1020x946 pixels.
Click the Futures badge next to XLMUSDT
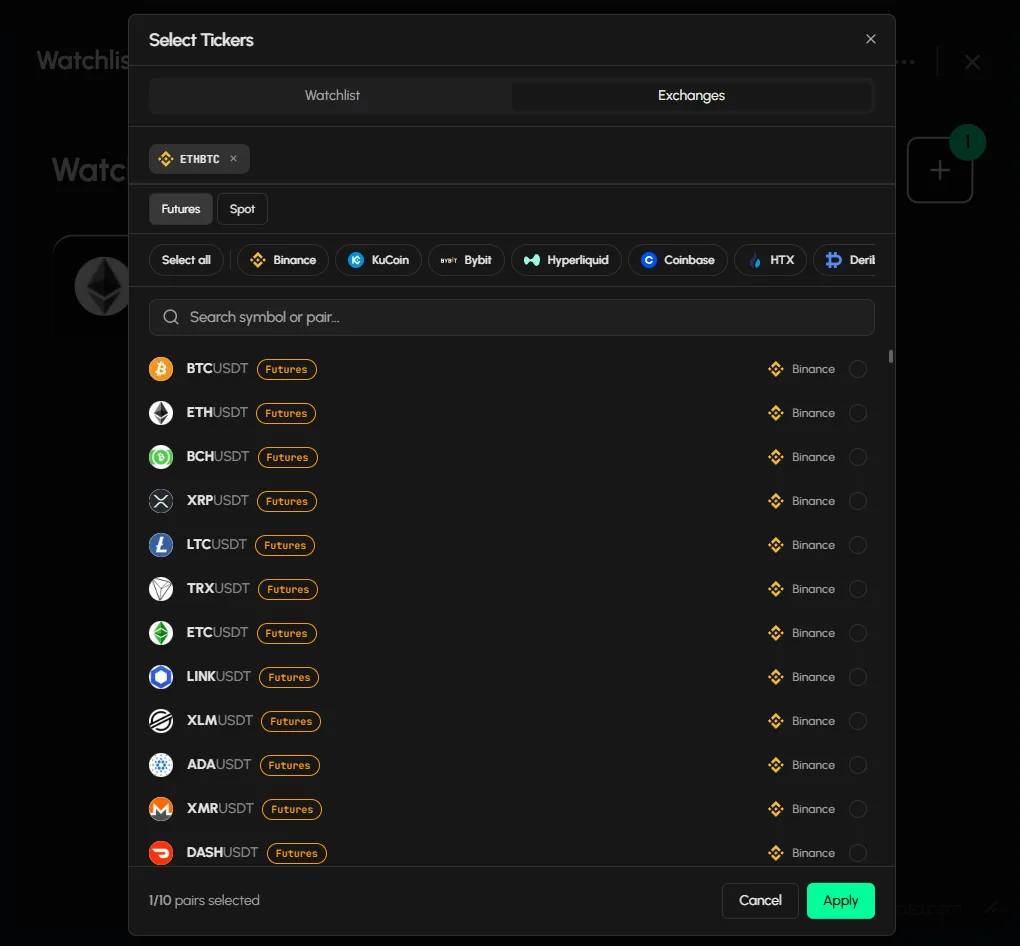tap(291, 721)
